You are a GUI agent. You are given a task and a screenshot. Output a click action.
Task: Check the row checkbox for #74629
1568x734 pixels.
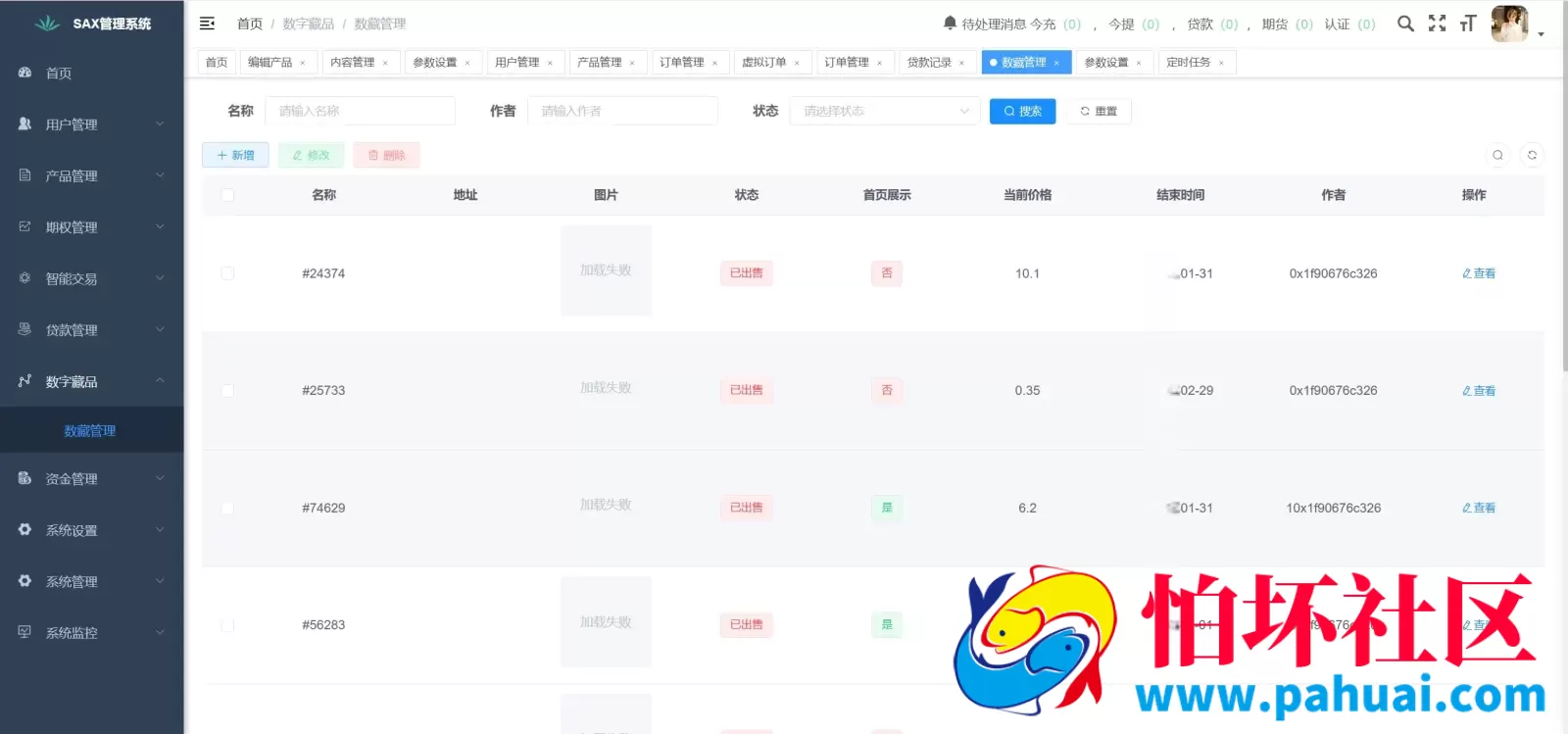click(227, 508)
